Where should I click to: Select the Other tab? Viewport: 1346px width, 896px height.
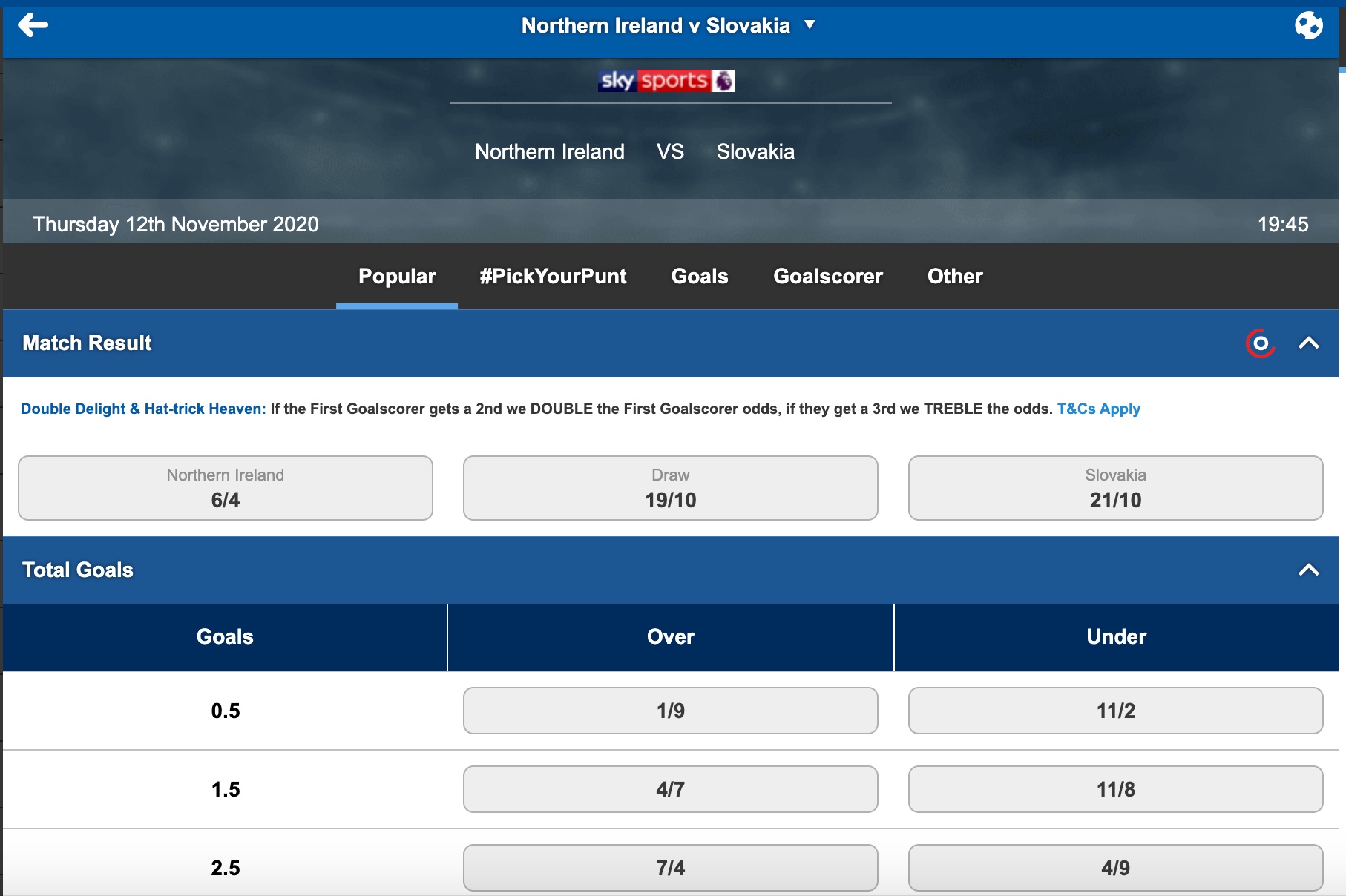pos(955,276)
